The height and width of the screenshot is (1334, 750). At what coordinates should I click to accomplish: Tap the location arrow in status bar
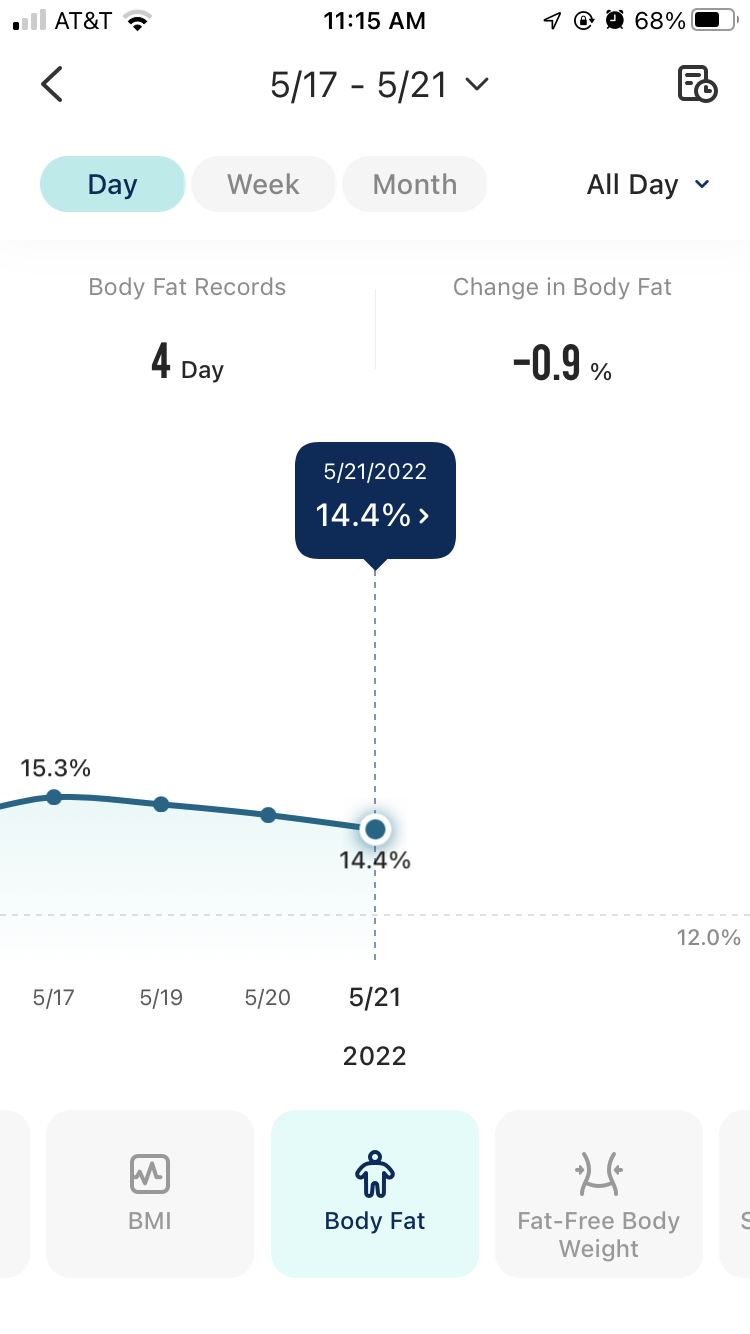pyautogui.click(x=552, y=21)
